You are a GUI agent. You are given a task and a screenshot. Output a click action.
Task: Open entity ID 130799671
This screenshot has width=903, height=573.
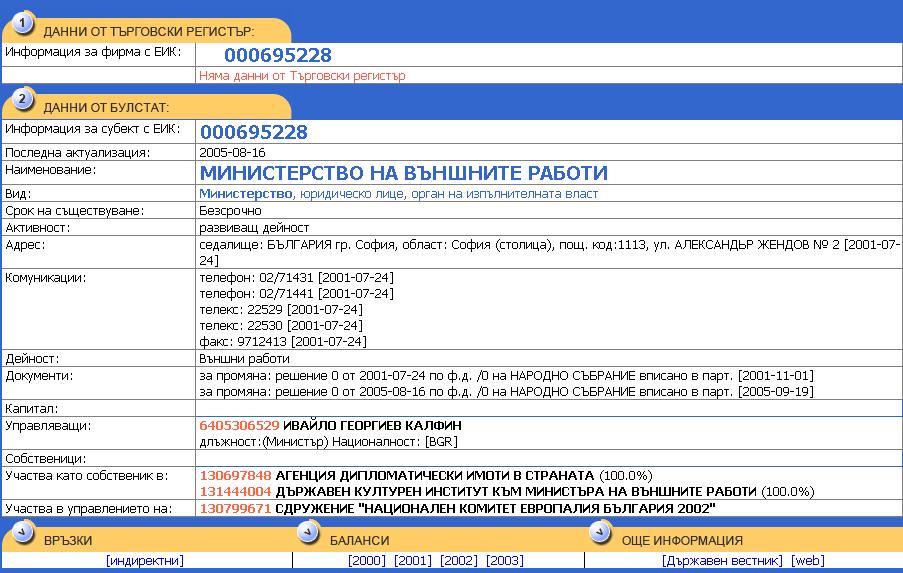click(235, 509)
